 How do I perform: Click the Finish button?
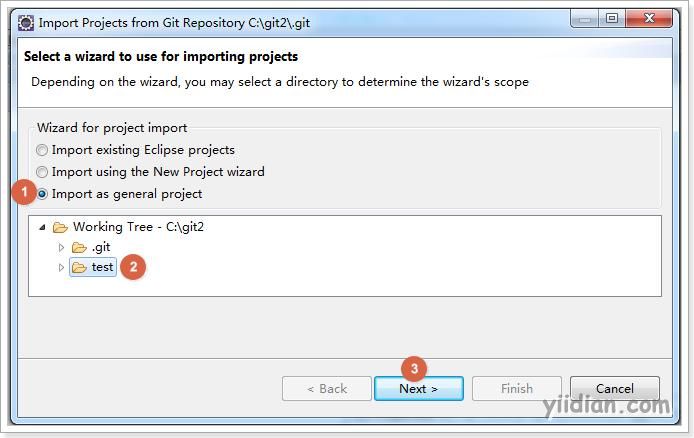(x=517, y=388)
